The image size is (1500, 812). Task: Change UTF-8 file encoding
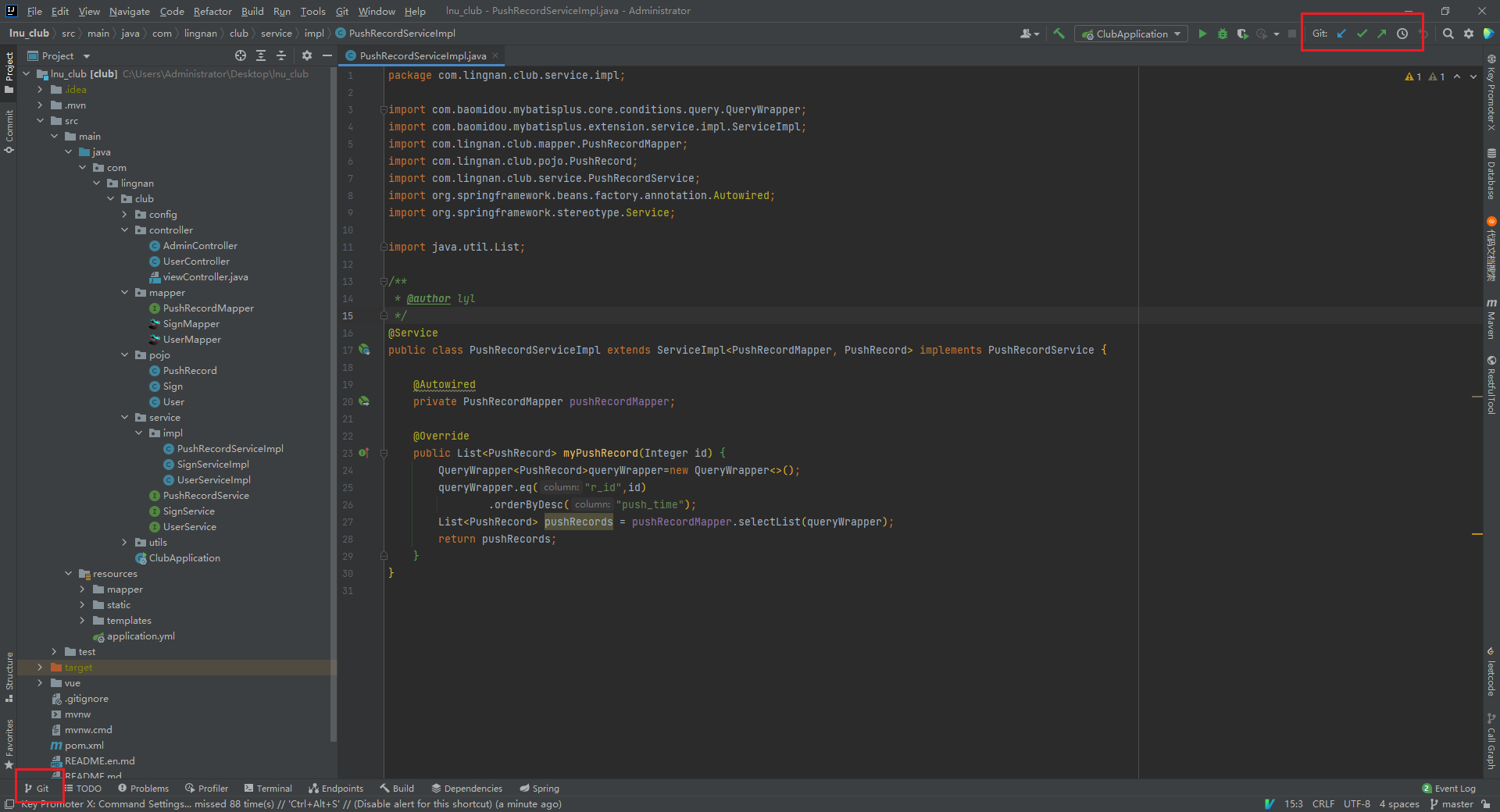1357,803
